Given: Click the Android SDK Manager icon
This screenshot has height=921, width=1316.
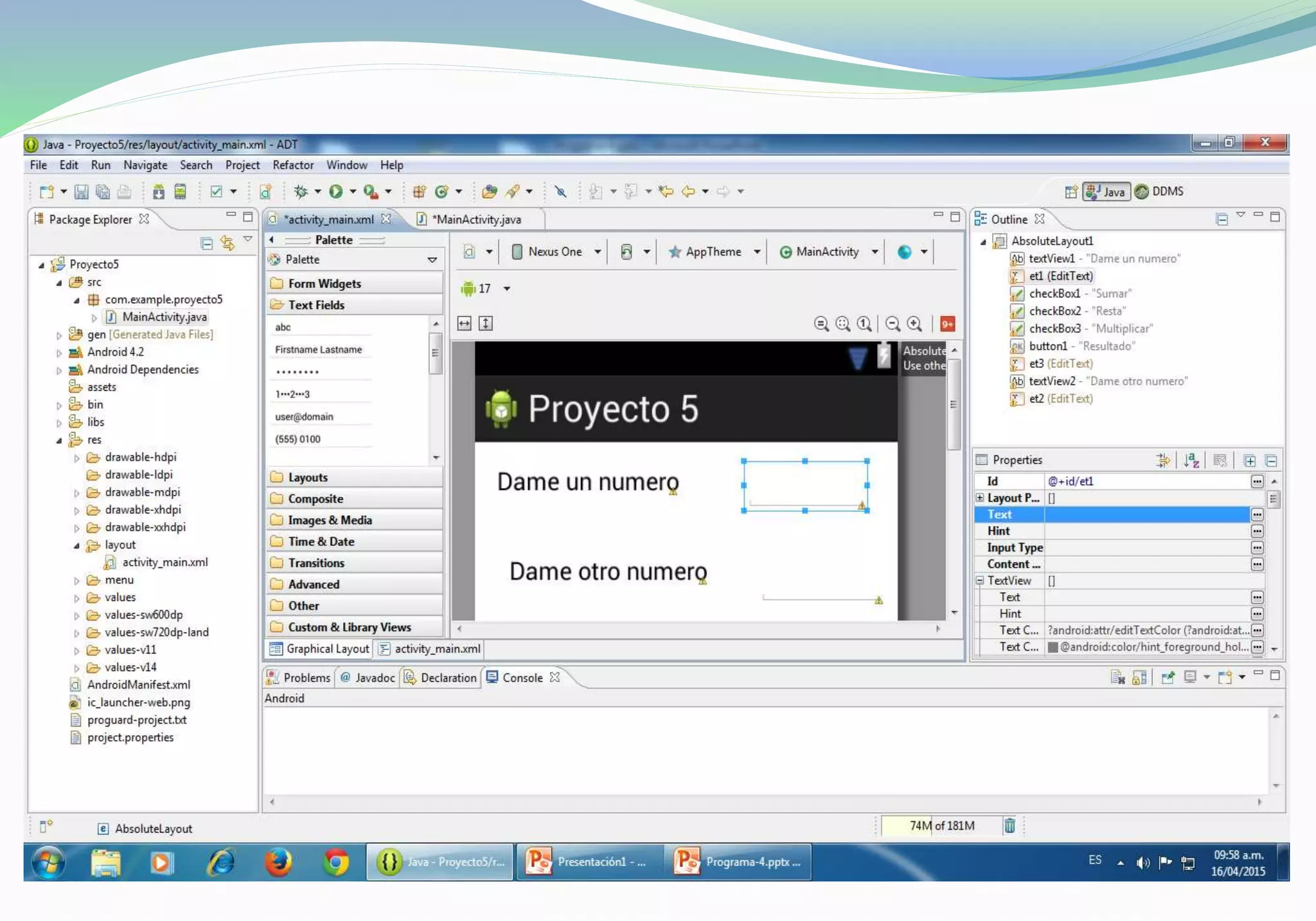Looking at the screenshot, I should click(158, 191).
